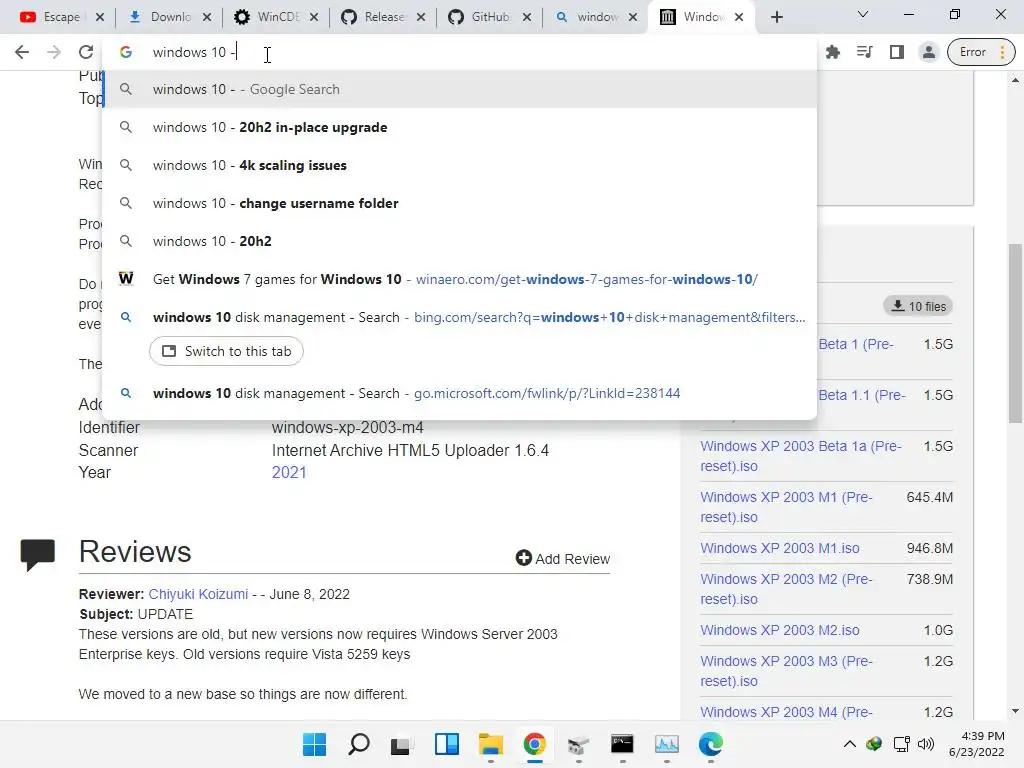Open the volume tray icon
Viewport: 1024px width, 768px height.
pyautogui.click(x=925, y=744)
